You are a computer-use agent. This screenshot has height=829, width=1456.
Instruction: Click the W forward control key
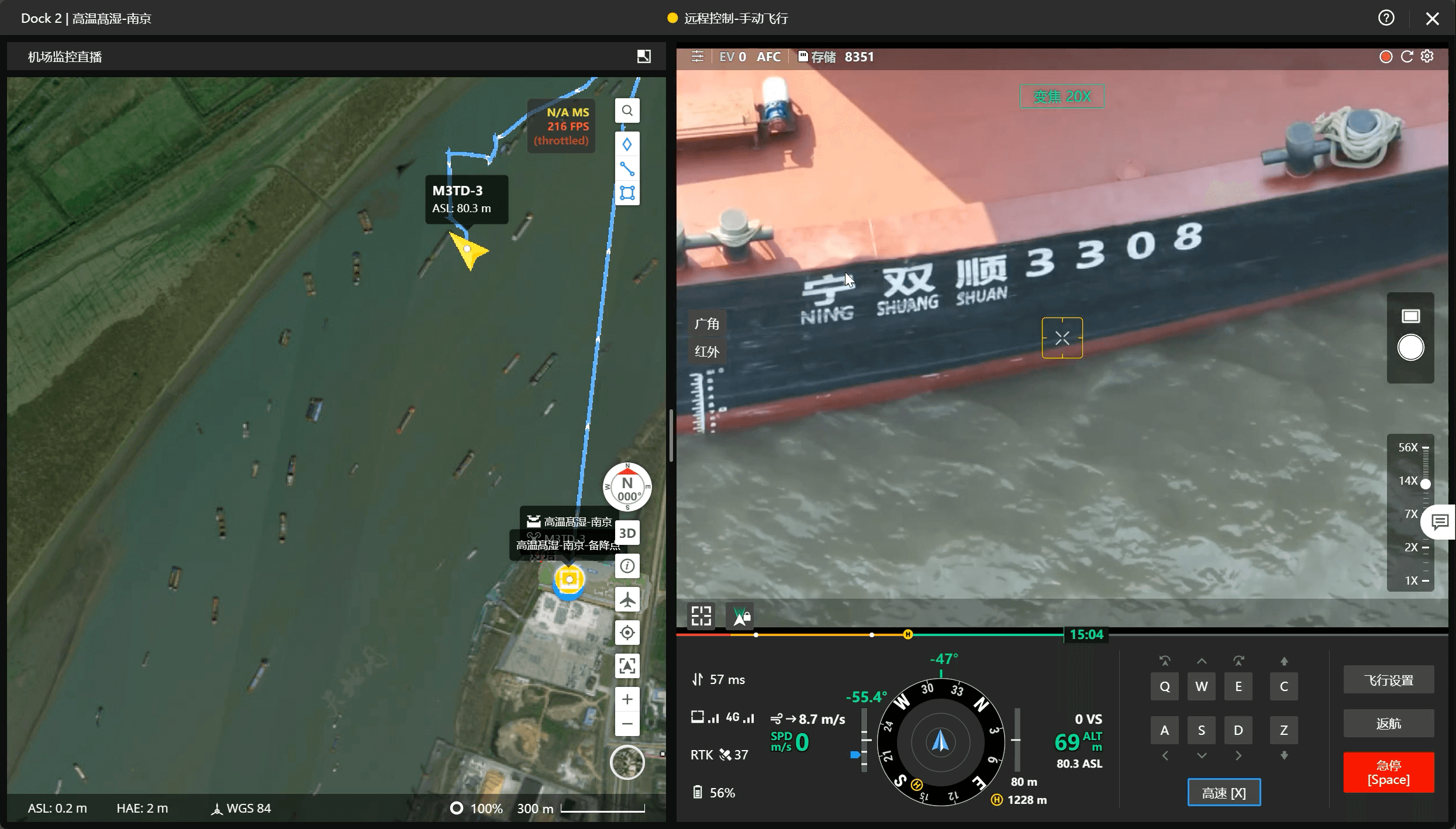tap(1201, 686)
